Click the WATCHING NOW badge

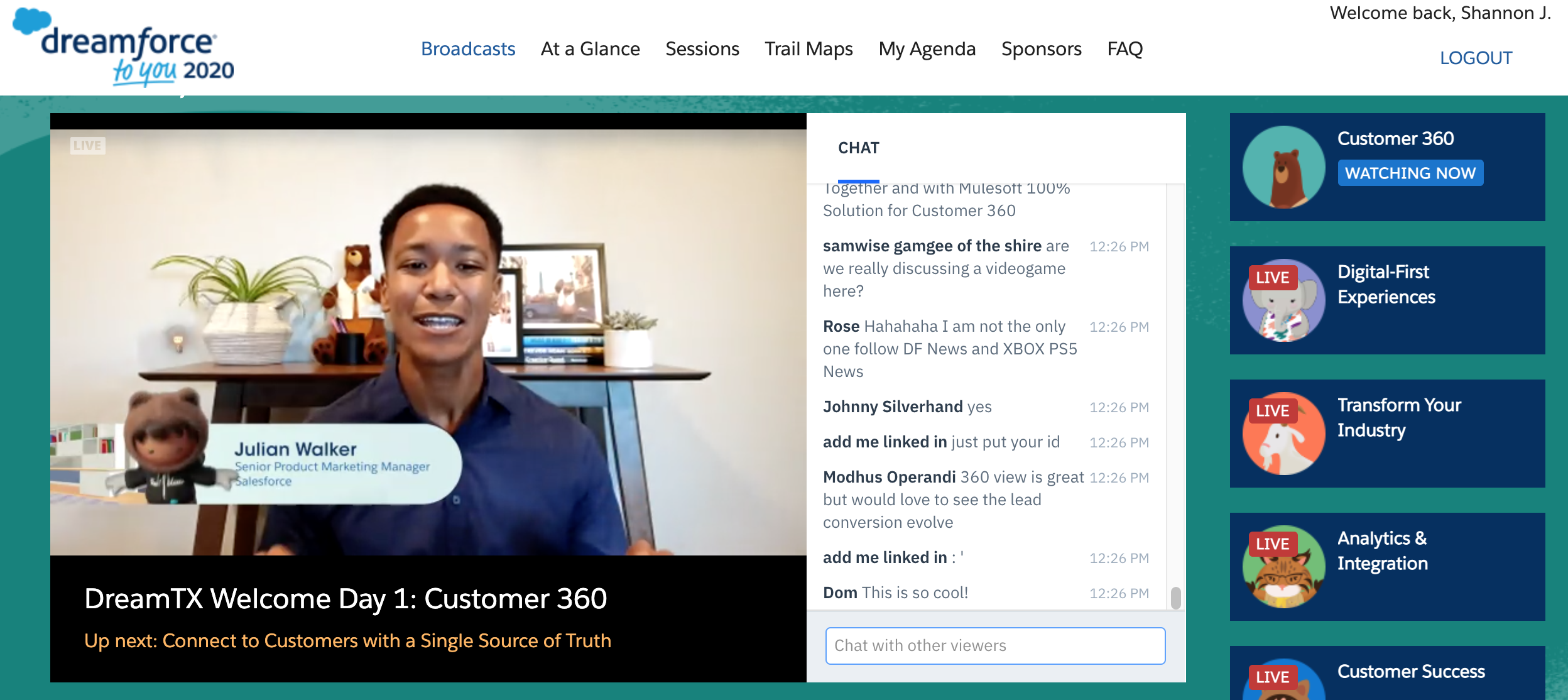click(1410, 173)
